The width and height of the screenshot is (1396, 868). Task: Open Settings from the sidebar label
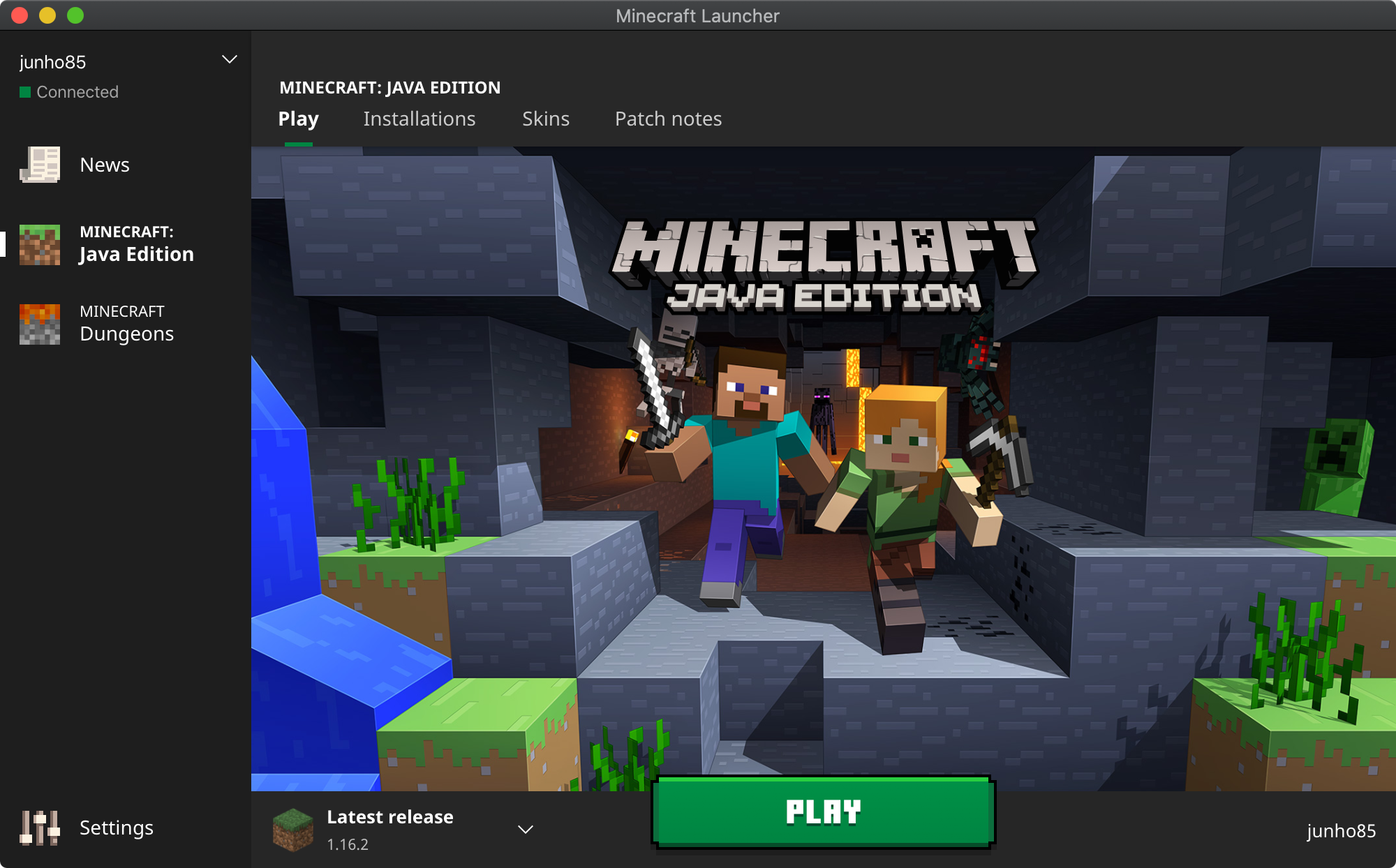[116, 828]
